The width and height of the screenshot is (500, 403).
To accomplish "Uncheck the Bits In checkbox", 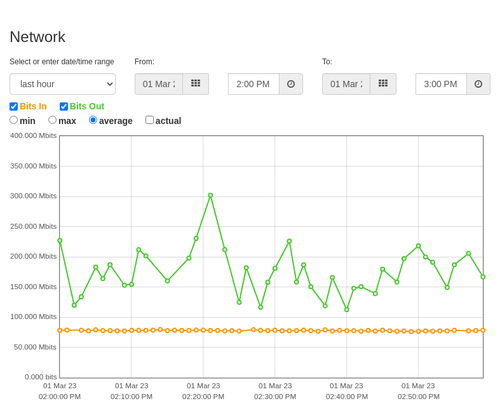I will 14,106.
